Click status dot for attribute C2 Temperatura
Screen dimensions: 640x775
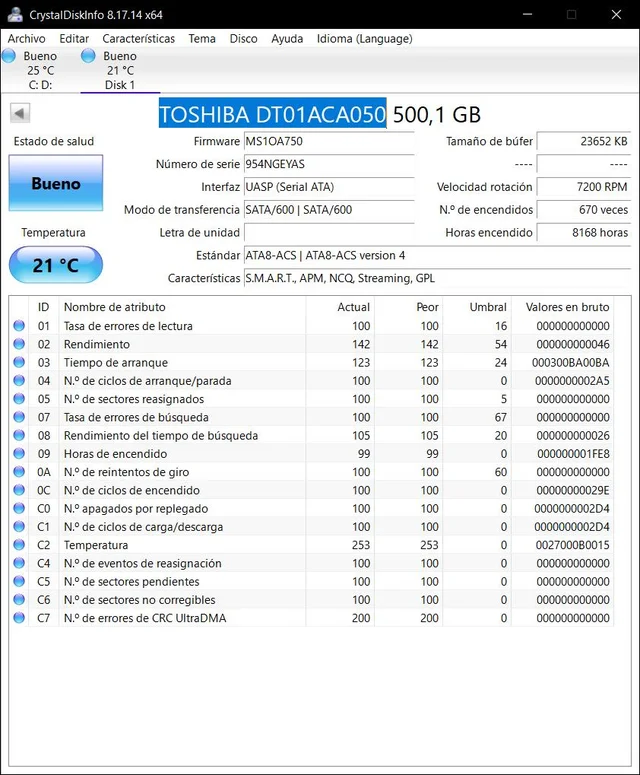click(19, 545)
